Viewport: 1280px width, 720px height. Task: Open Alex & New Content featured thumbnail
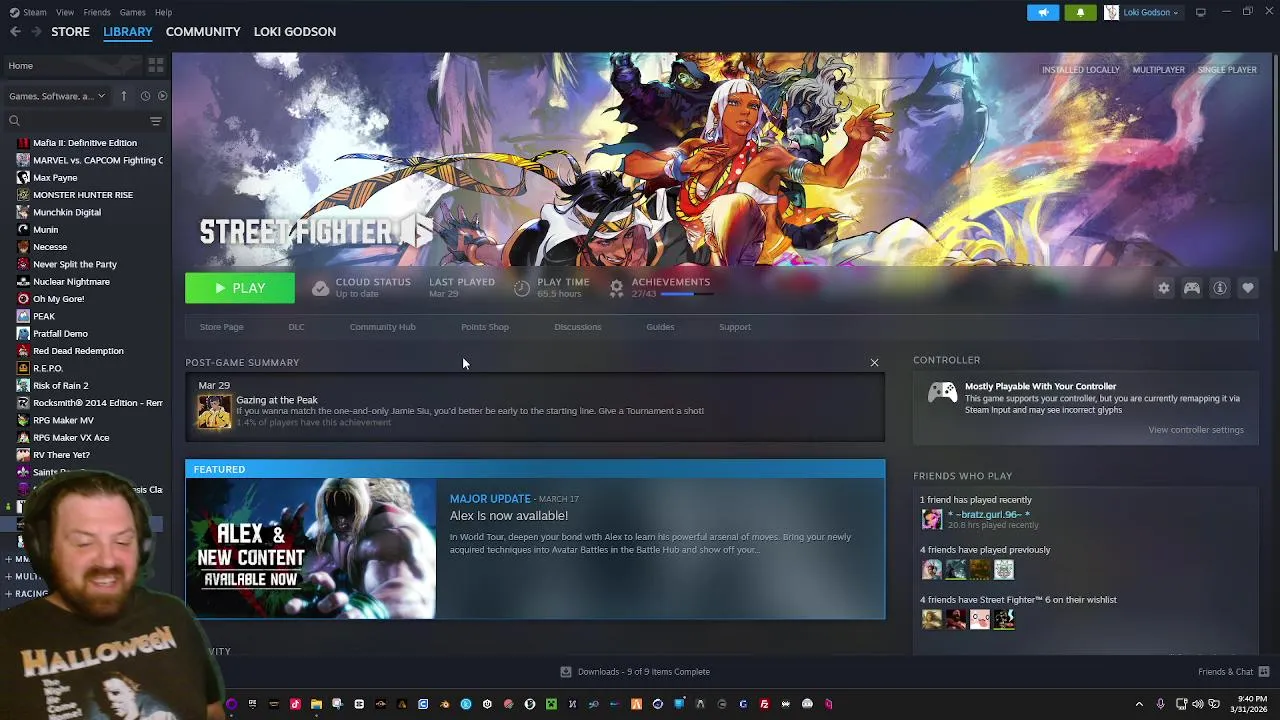click(x=311, y=549)
